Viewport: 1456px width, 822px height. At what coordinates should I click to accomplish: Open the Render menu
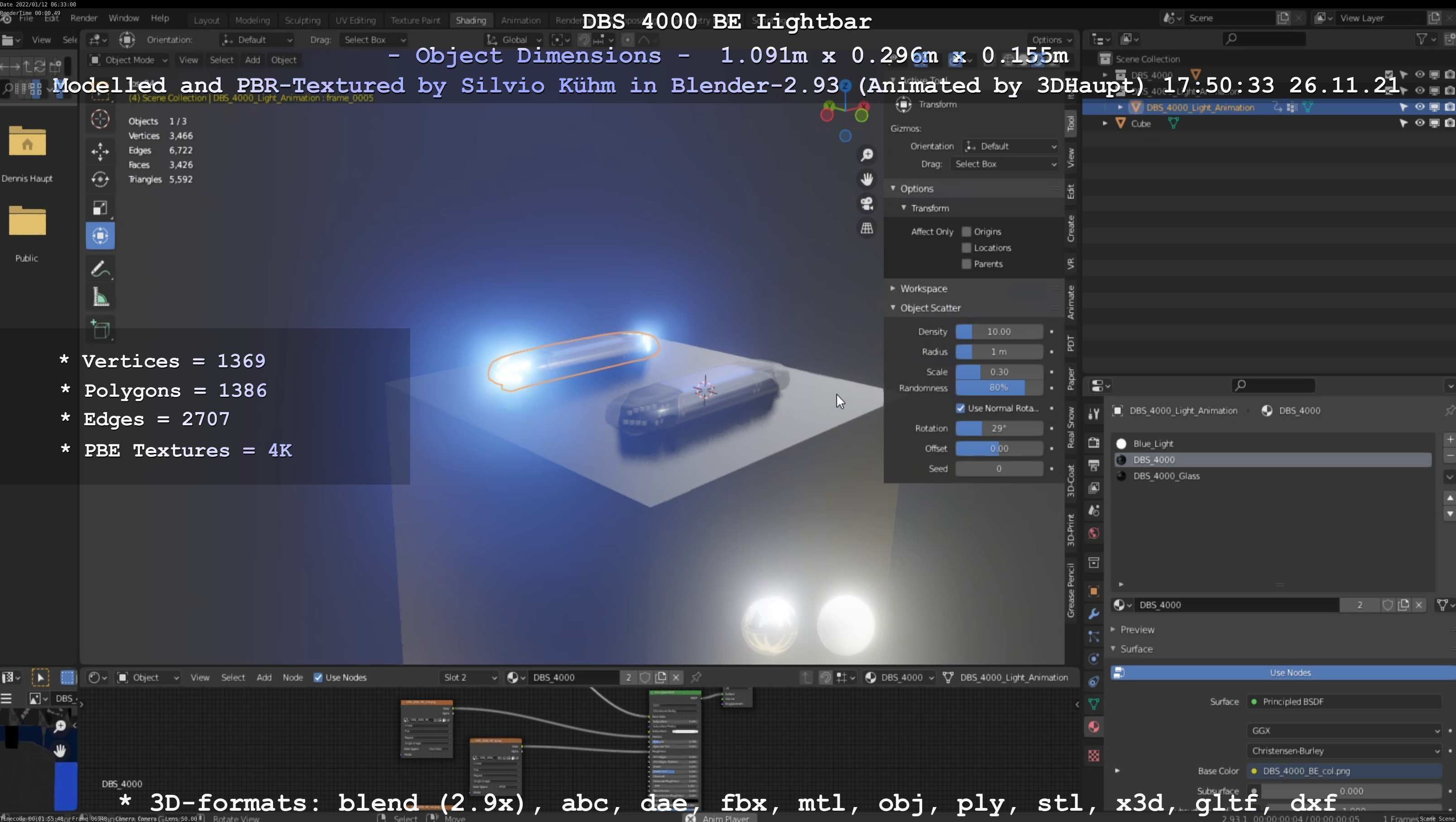[84, 18]
